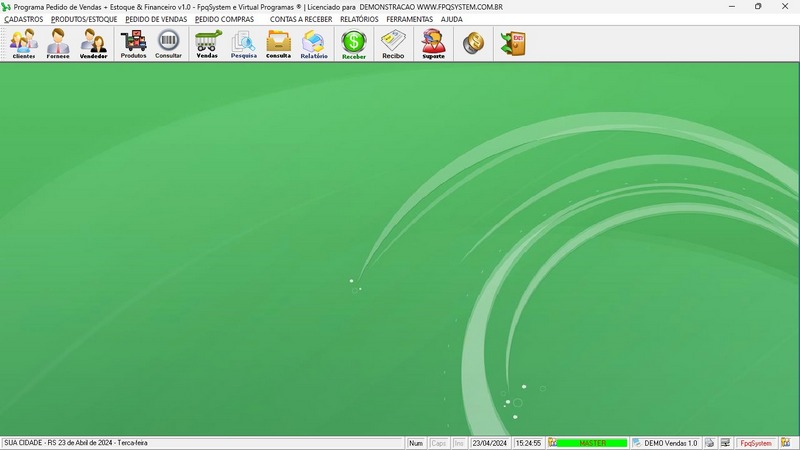Click the users icon at status bar end
This screenshot has height=450, width=800.
tap(786, 443)
